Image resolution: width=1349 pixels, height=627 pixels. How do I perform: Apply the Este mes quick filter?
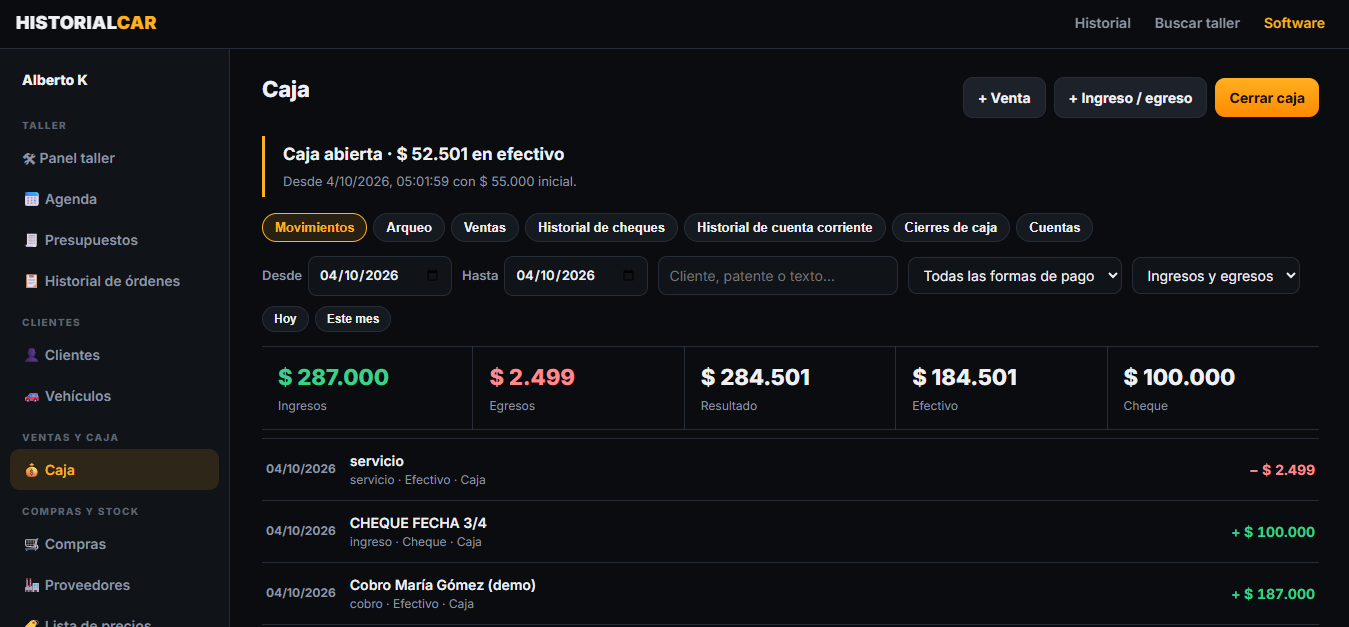coord(353,319)
